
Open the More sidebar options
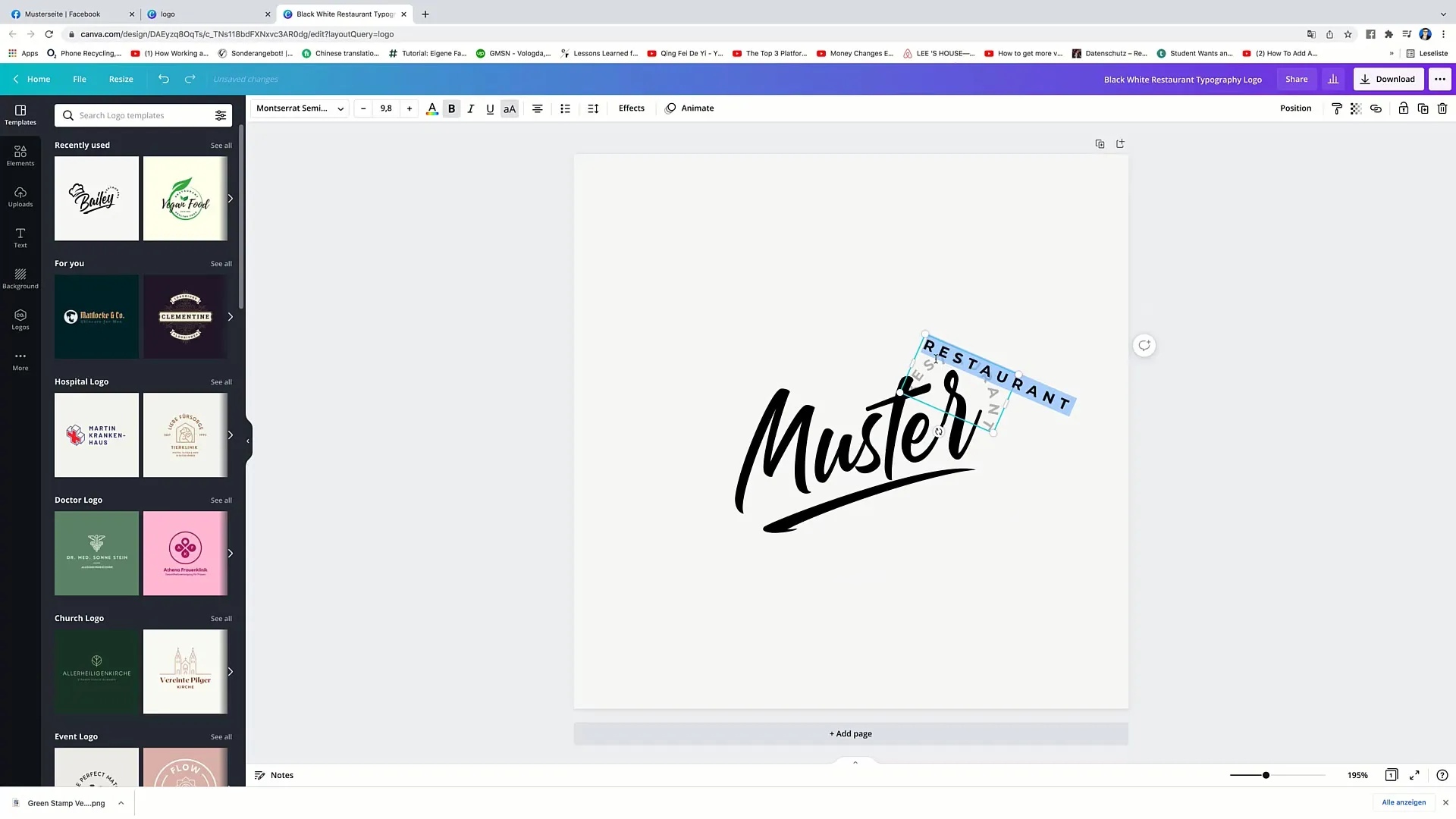click(x=20, y=361)
